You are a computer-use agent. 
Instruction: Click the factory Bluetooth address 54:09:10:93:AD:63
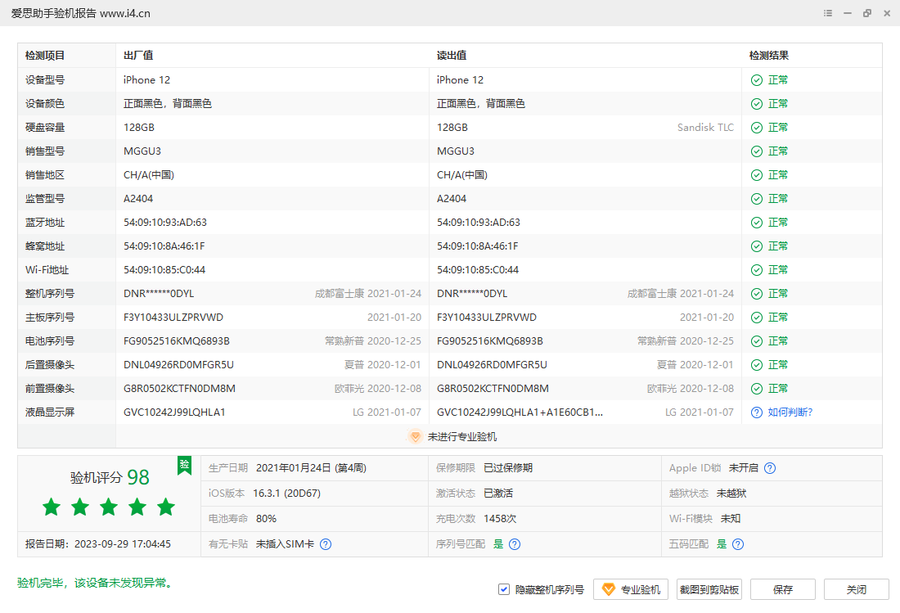[165, 223]
